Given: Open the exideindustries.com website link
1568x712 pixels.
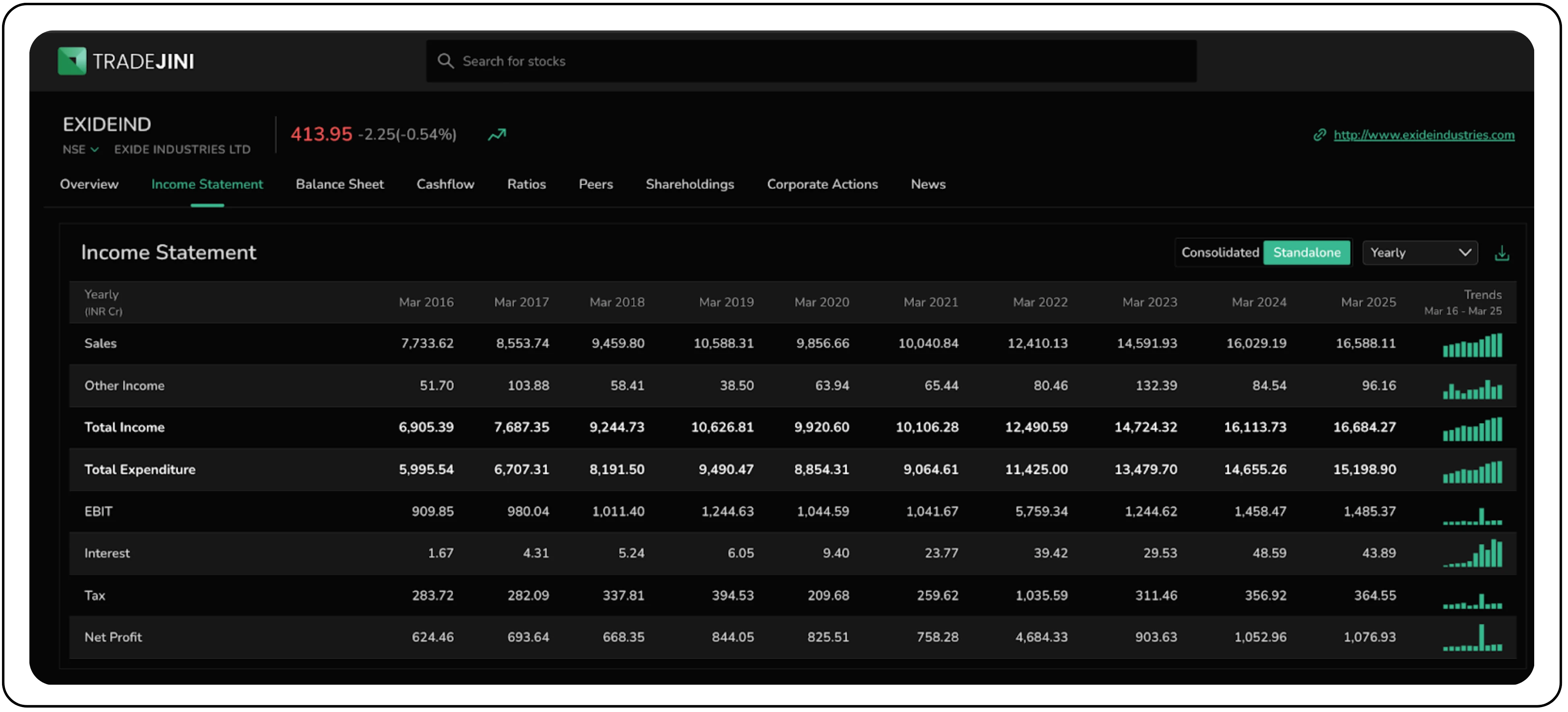Looking at the screenshot, I should point(1424,135).
